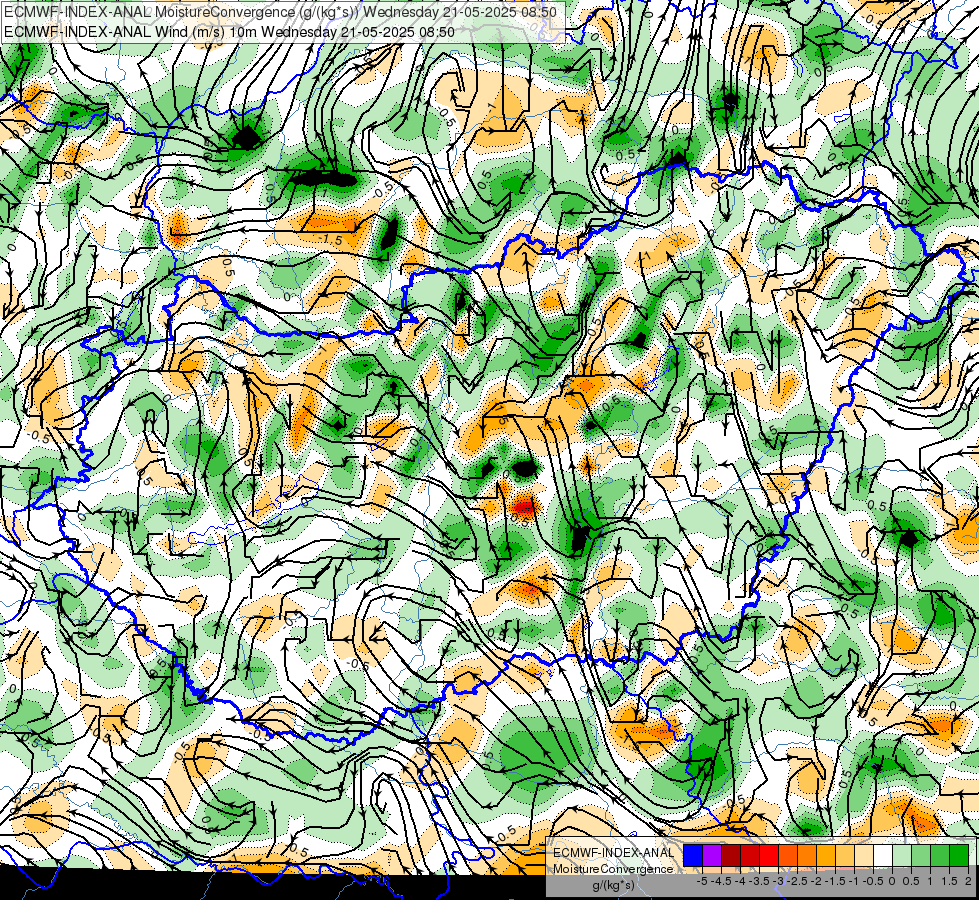Click the -3.5 value on legend scale
The image size is (979, 900).
tap(759, 881)
